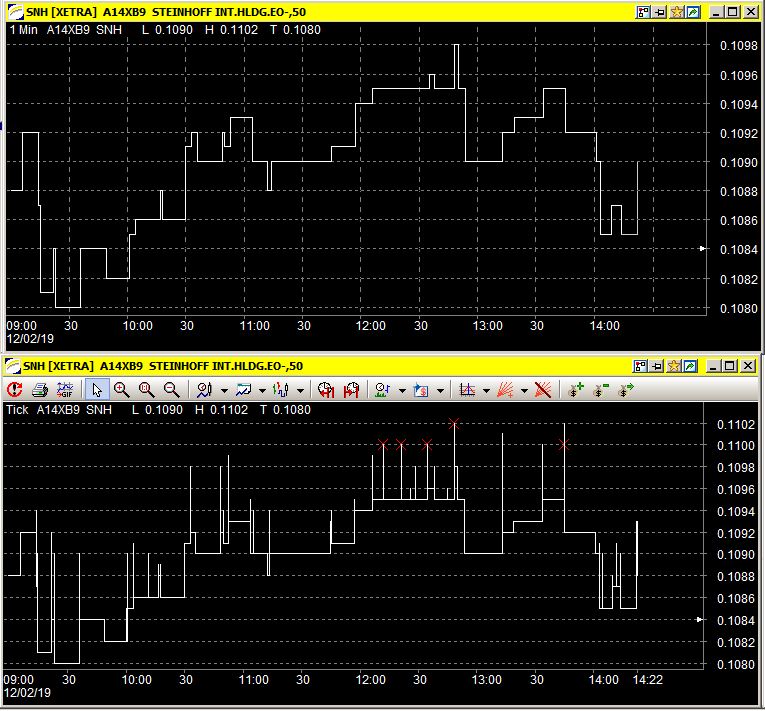Click the star favorite icon in Tick chart titlebar

tap(674, 366)
